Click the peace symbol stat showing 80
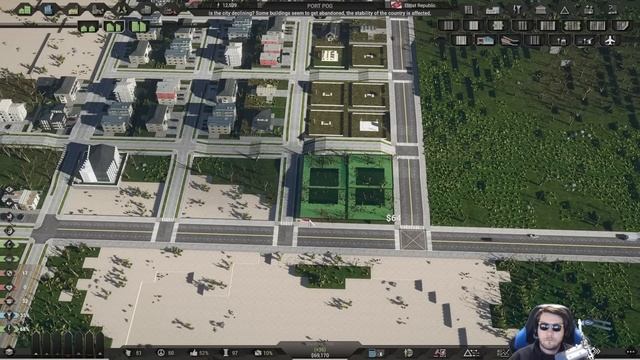This screenshot has width=640, height=360. tap(166, 353)
